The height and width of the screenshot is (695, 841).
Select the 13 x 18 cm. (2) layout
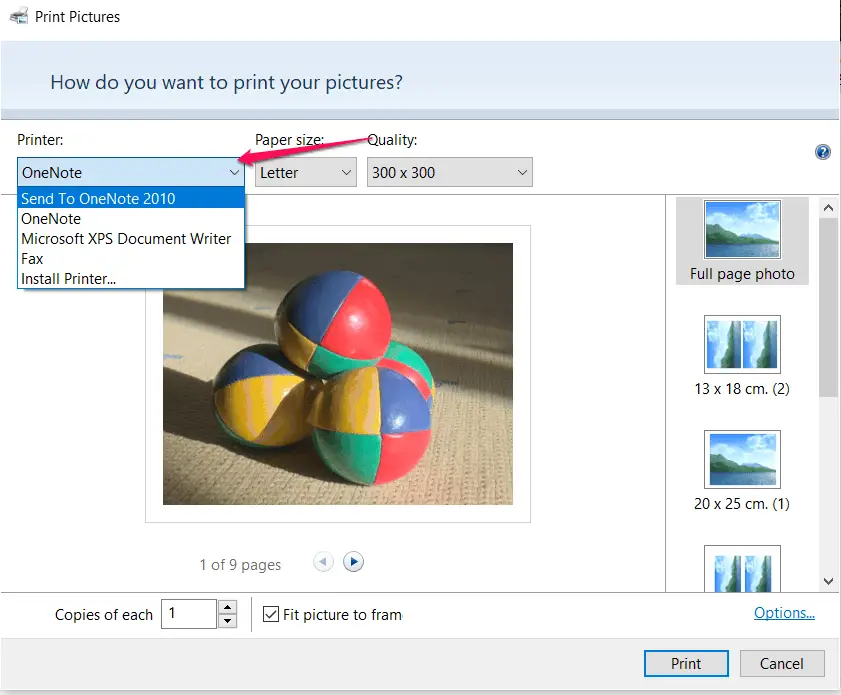(x=742, y=356)
